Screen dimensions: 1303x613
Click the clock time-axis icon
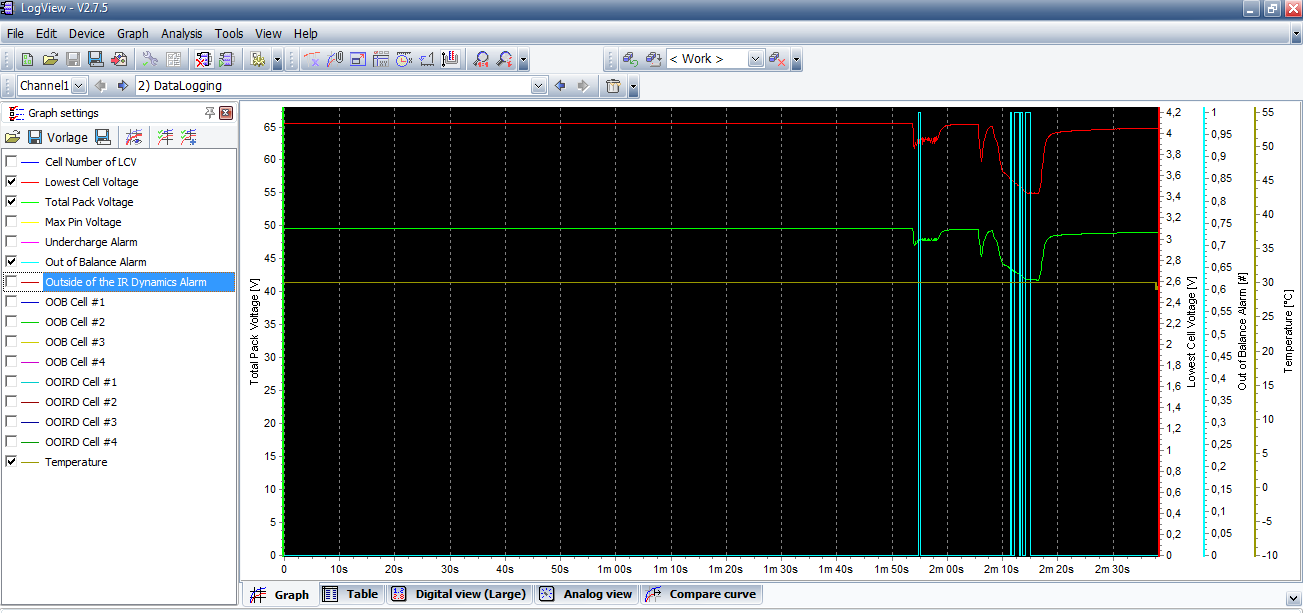pyautogui.click(x=403, y=59)
